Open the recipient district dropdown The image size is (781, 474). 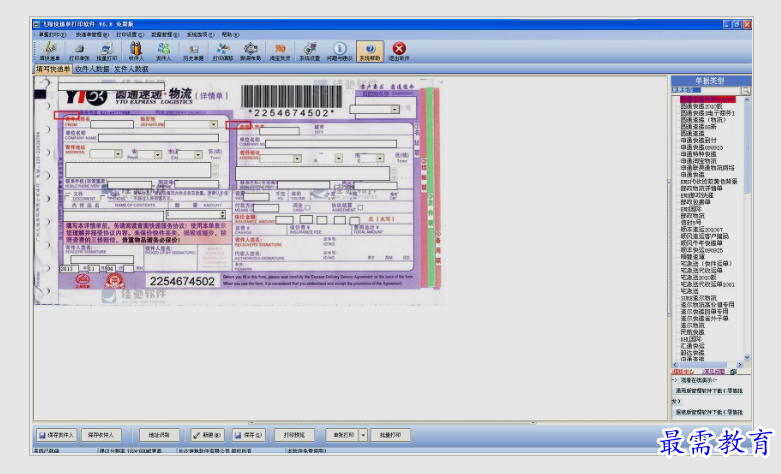(380, 158)
